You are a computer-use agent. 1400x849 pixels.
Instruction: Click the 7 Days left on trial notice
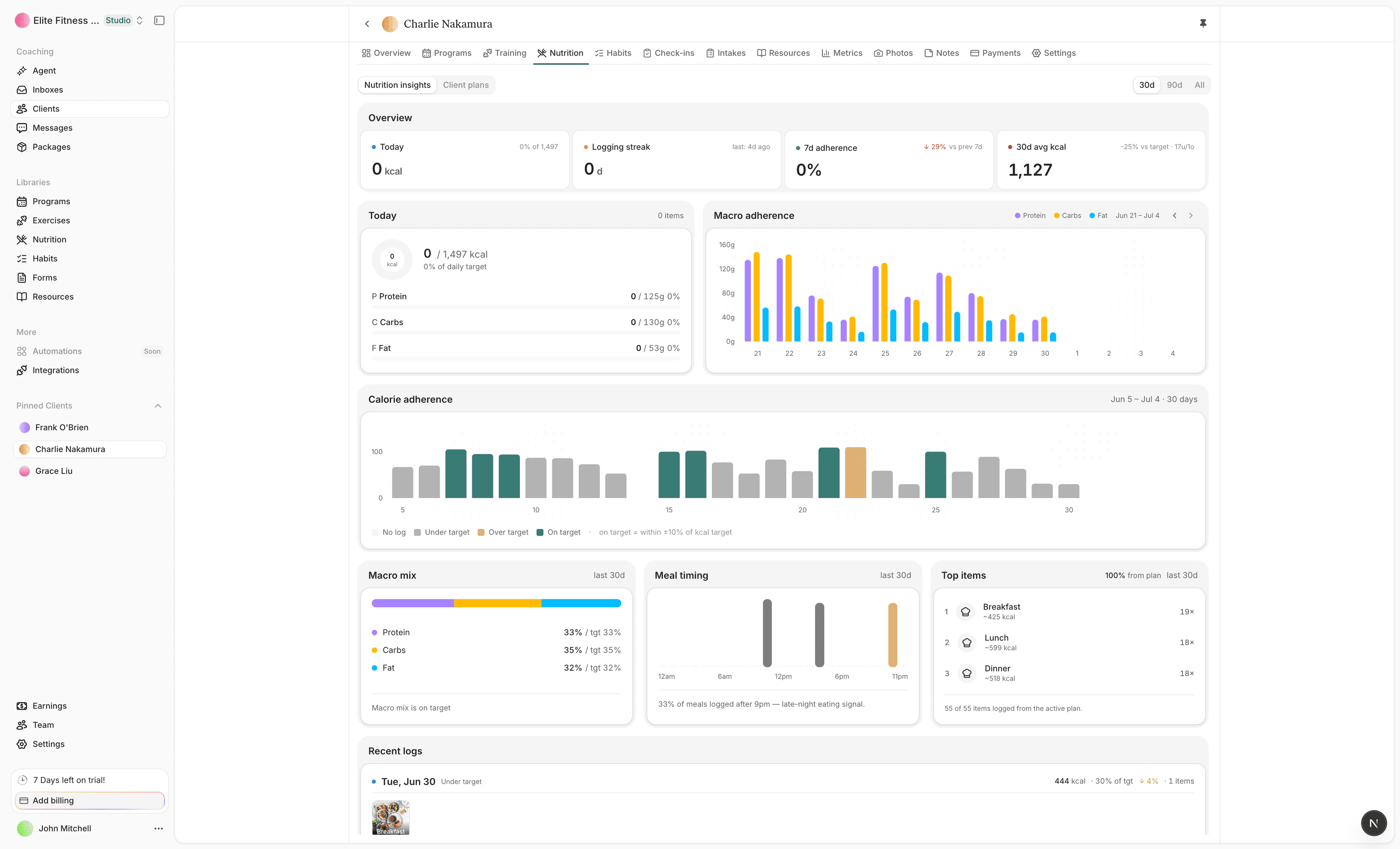[90, 780]
